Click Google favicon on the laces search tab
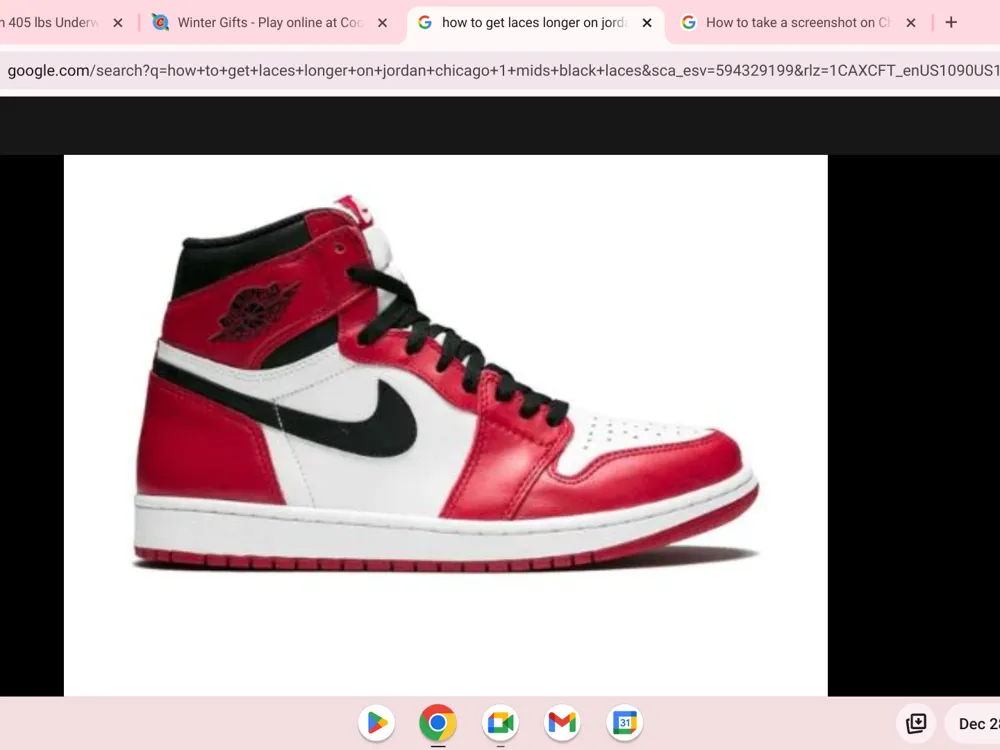The height and width of the screenshot is (750, 1000). 425,22
